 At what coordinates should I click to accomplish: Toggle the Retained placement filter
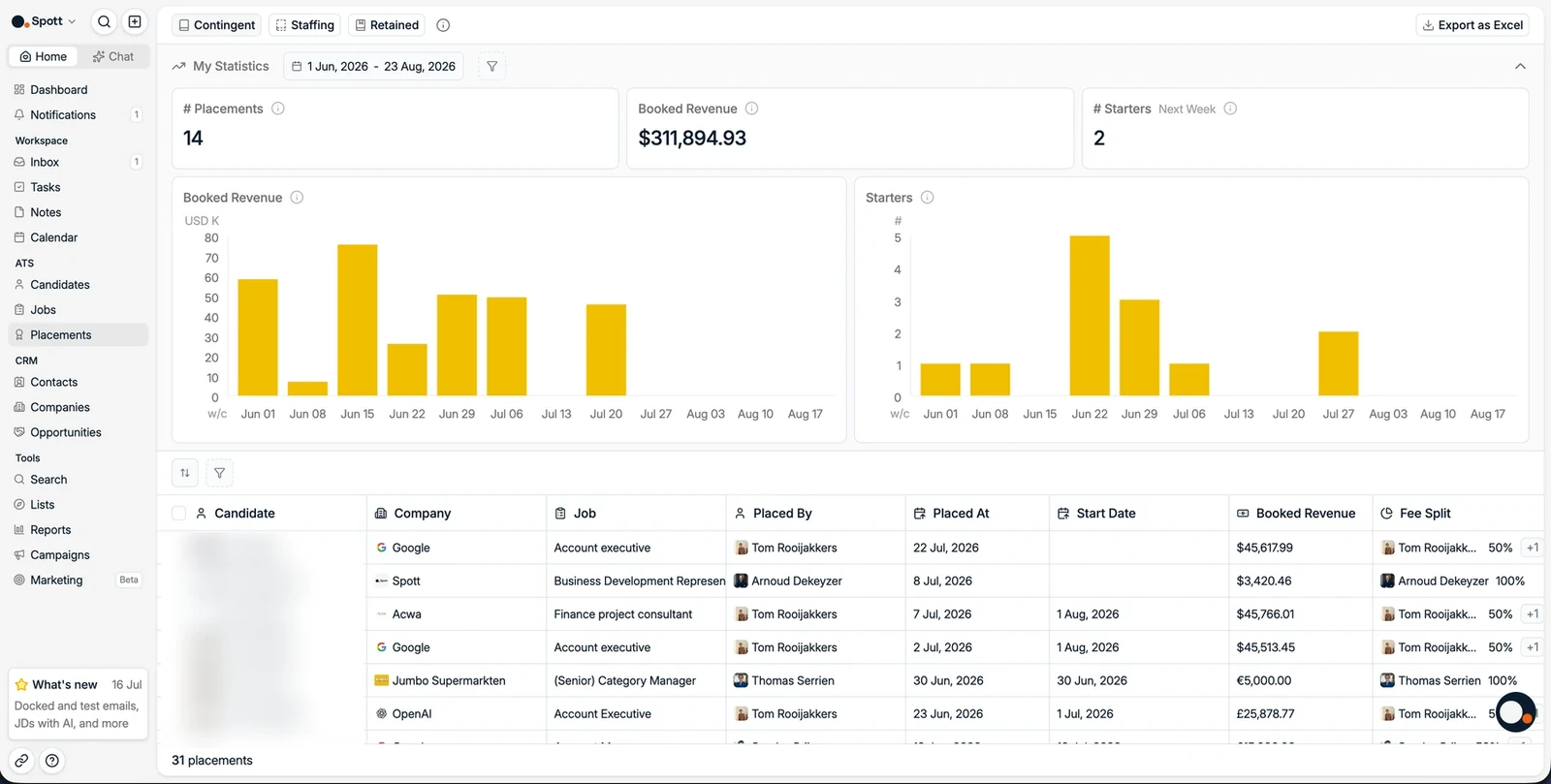[387, 25]
